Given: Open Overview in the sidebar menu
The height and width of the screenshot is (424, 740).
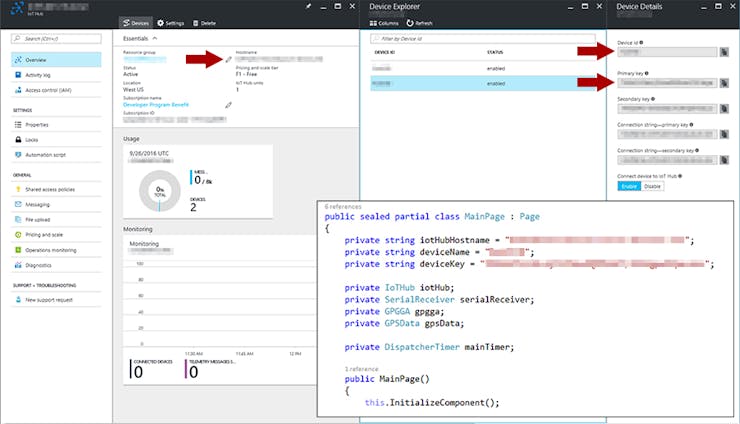Looking at the screenshot, I should coord(56,60).
